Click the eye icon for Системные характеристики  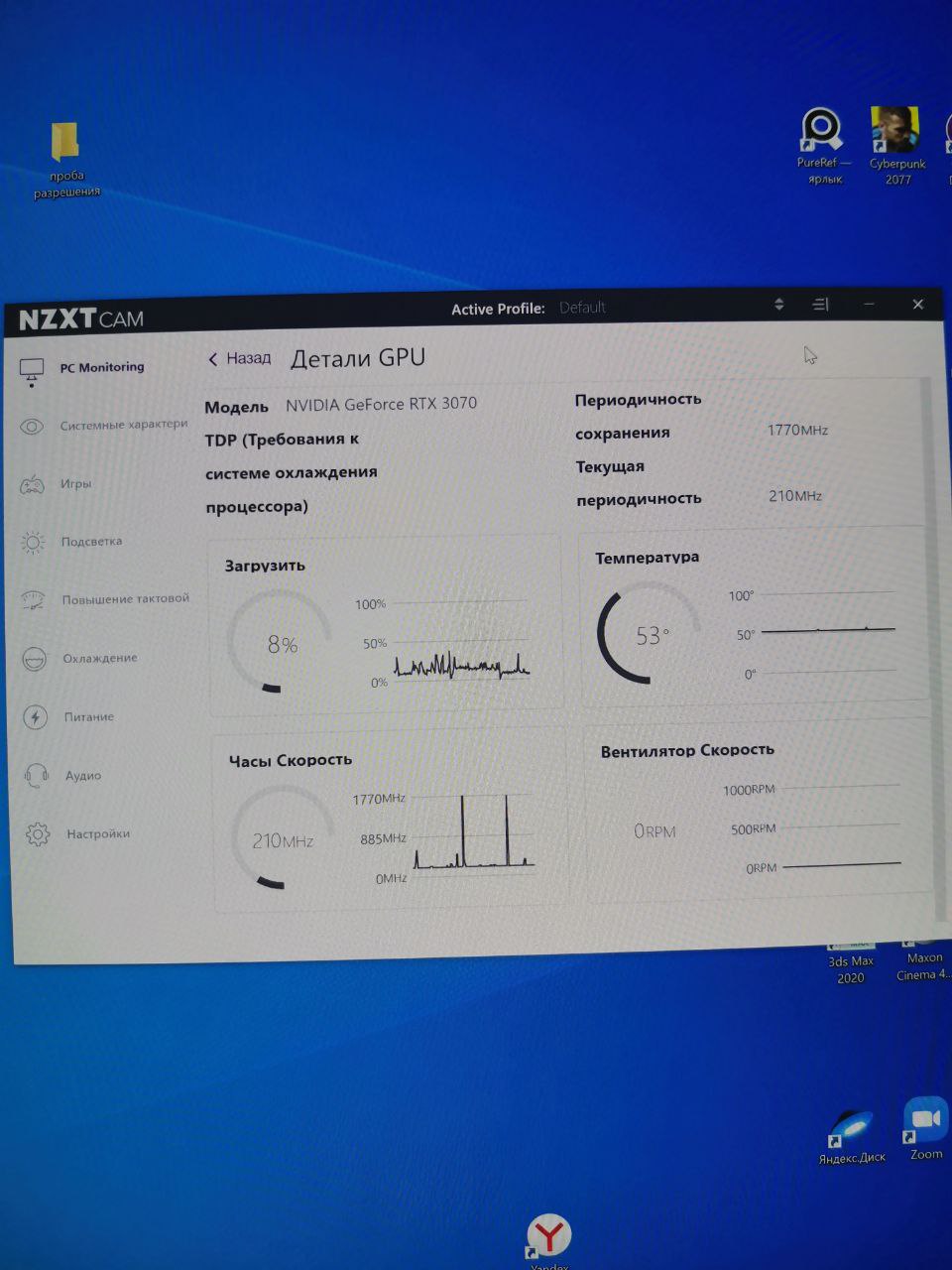tap(32, 427)
